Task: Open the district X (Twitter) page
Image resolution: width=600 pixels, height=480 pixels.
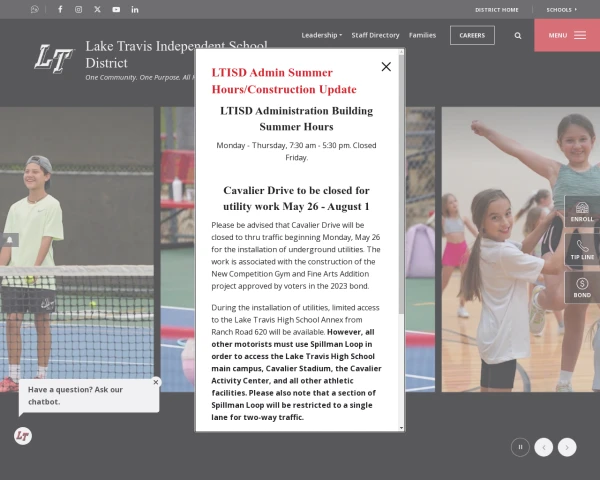Action: (97, 9)
